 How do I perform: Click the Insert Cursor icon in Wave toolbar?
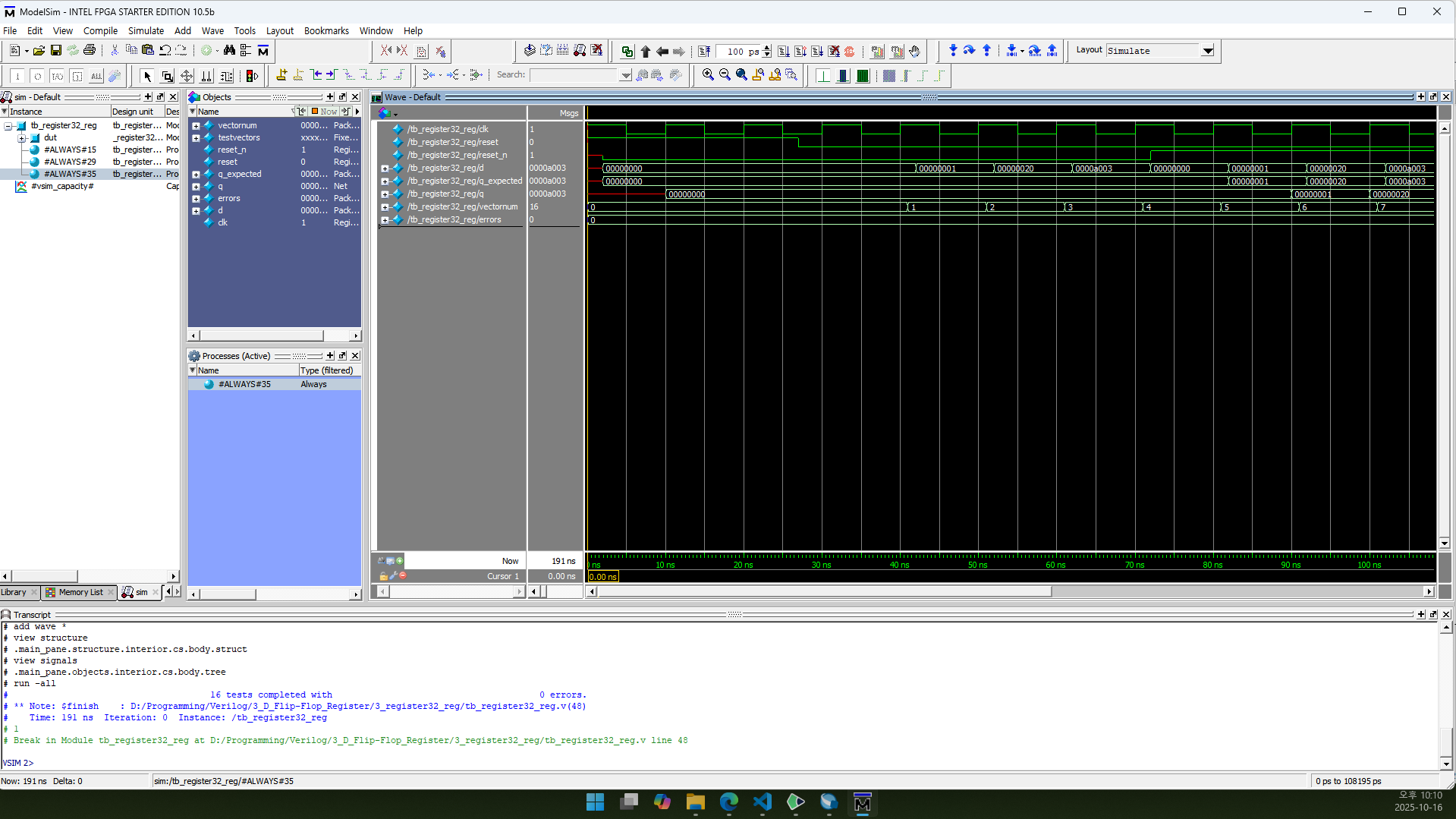pos(281,75)
